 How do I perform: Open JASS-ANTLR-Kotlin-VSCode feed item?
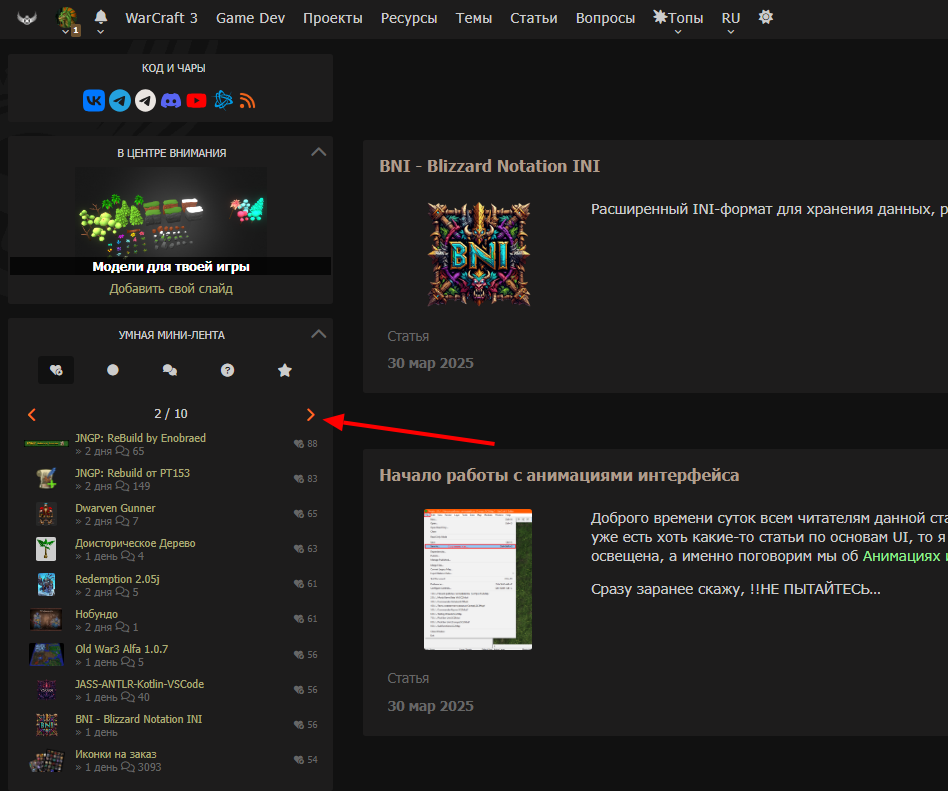(139, 684)
